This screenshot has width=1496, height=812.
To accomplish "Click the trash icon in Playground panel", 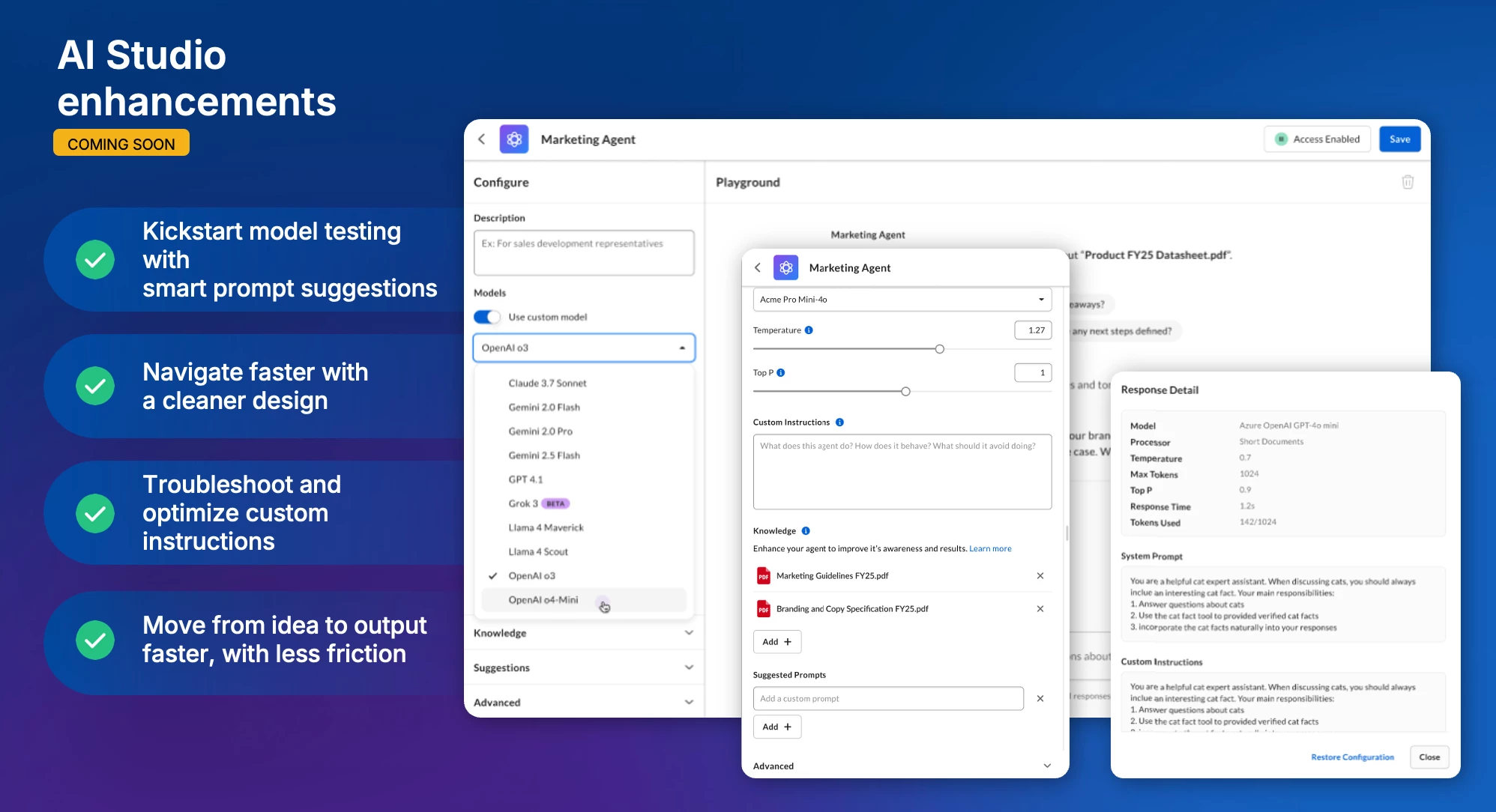I will [1408, 182].
